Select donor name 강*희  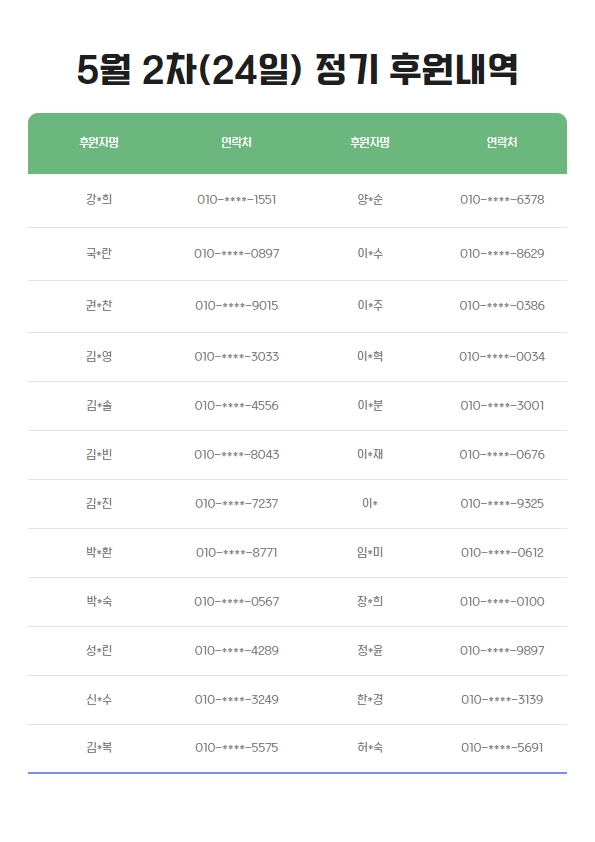pos(99,199)
